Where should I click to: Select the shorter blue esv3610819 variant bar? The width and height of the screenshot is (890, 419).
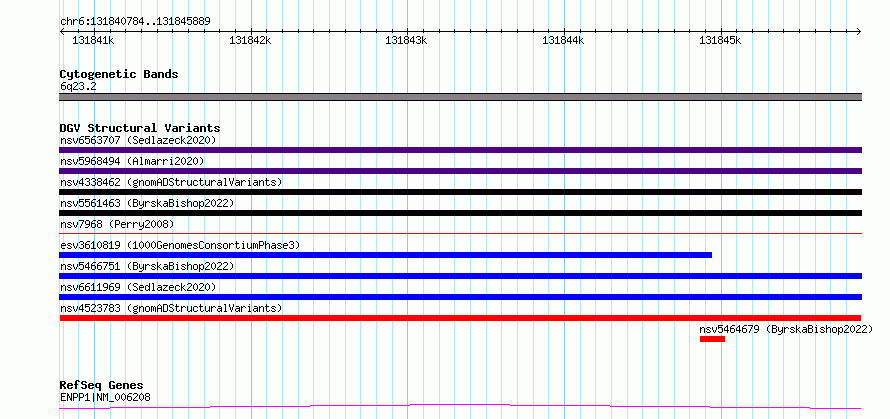(x=385, y=255)
